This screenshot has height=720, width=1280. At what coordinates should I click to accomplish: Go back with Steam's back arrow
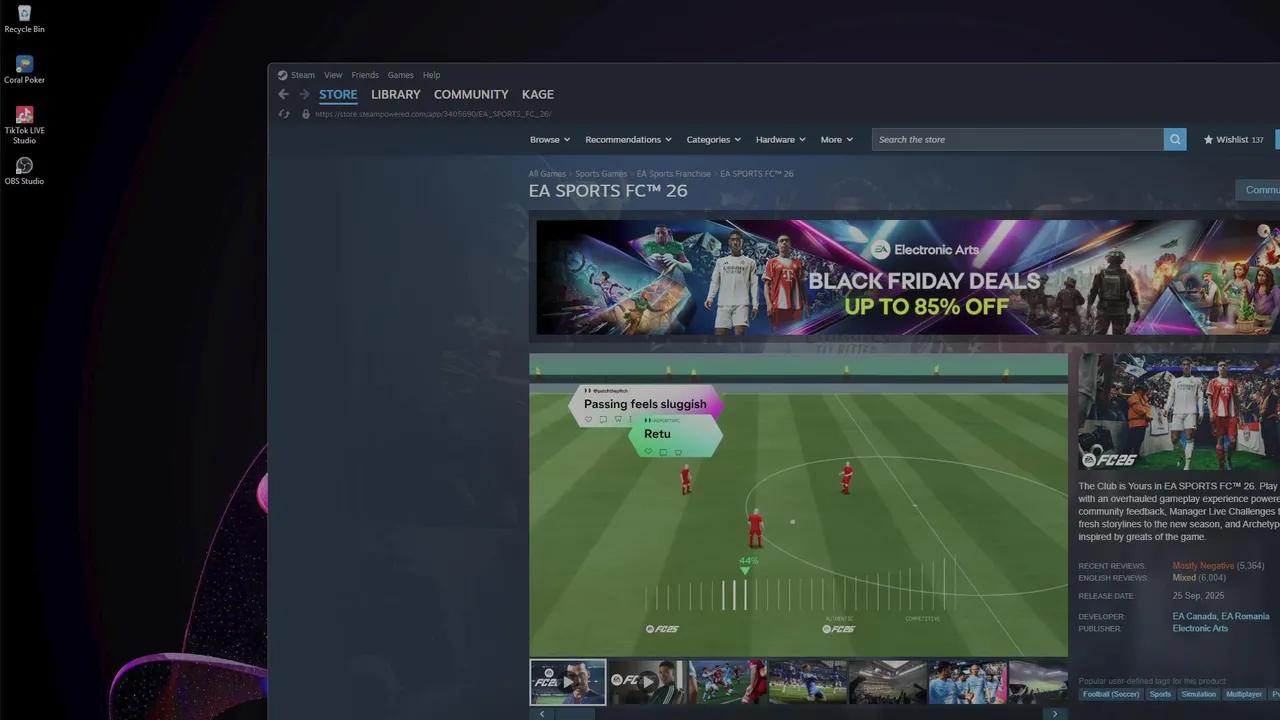283,94
